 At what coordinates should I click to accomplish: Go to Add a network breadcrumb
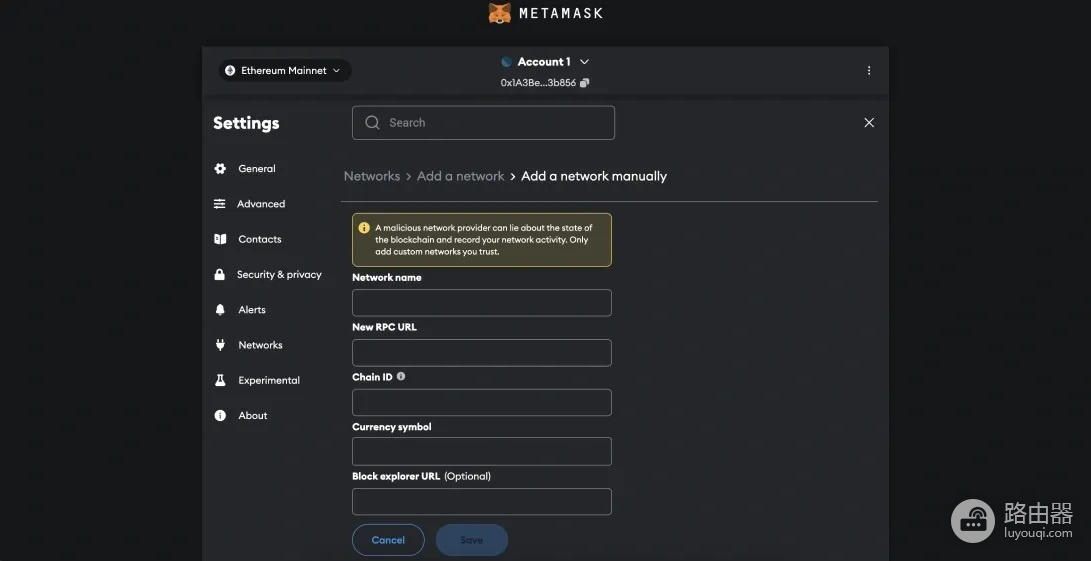tap(461, 176)
